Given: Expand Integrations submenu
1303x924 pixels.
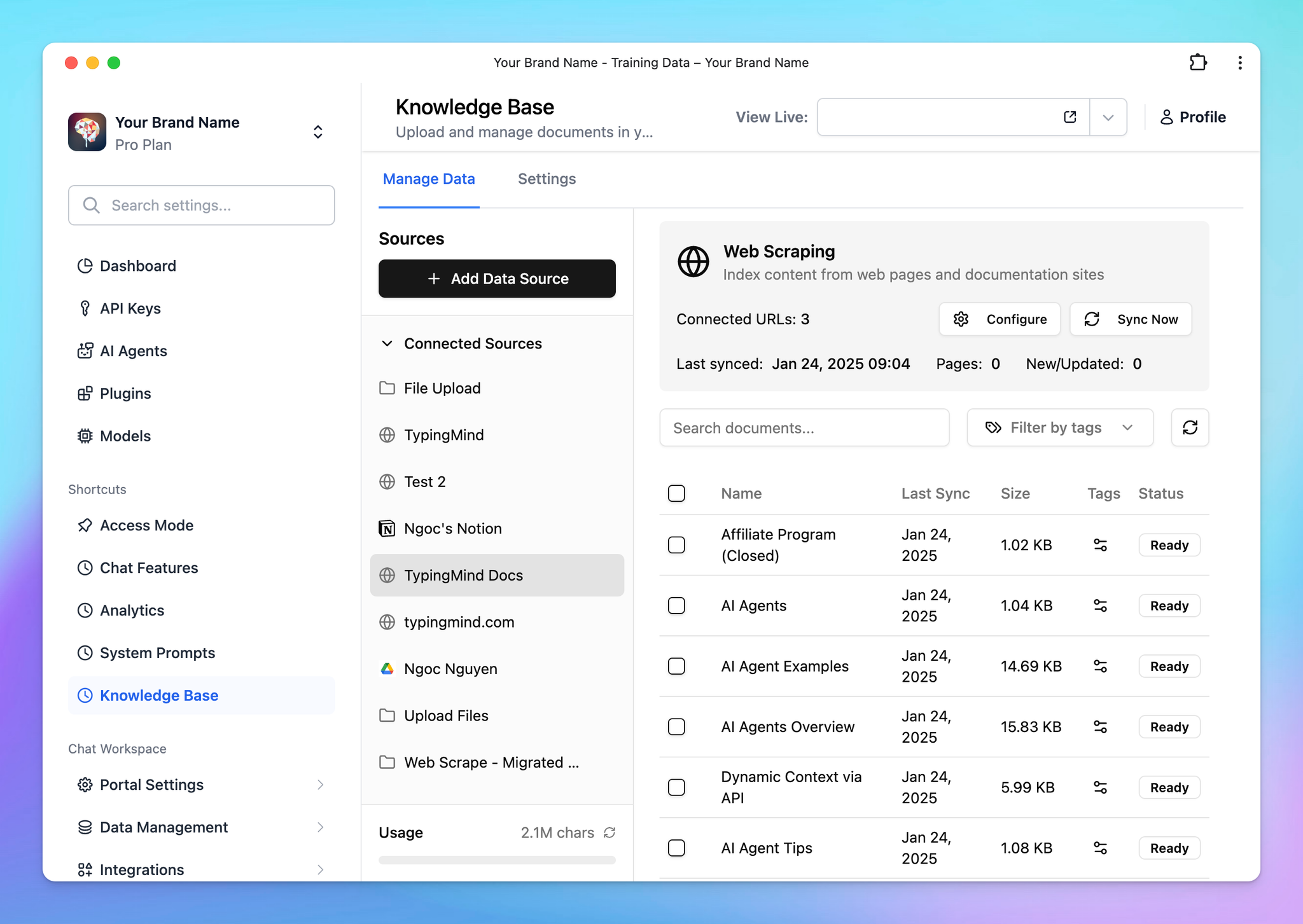Looking at the screenshot, I should [321, 869].
